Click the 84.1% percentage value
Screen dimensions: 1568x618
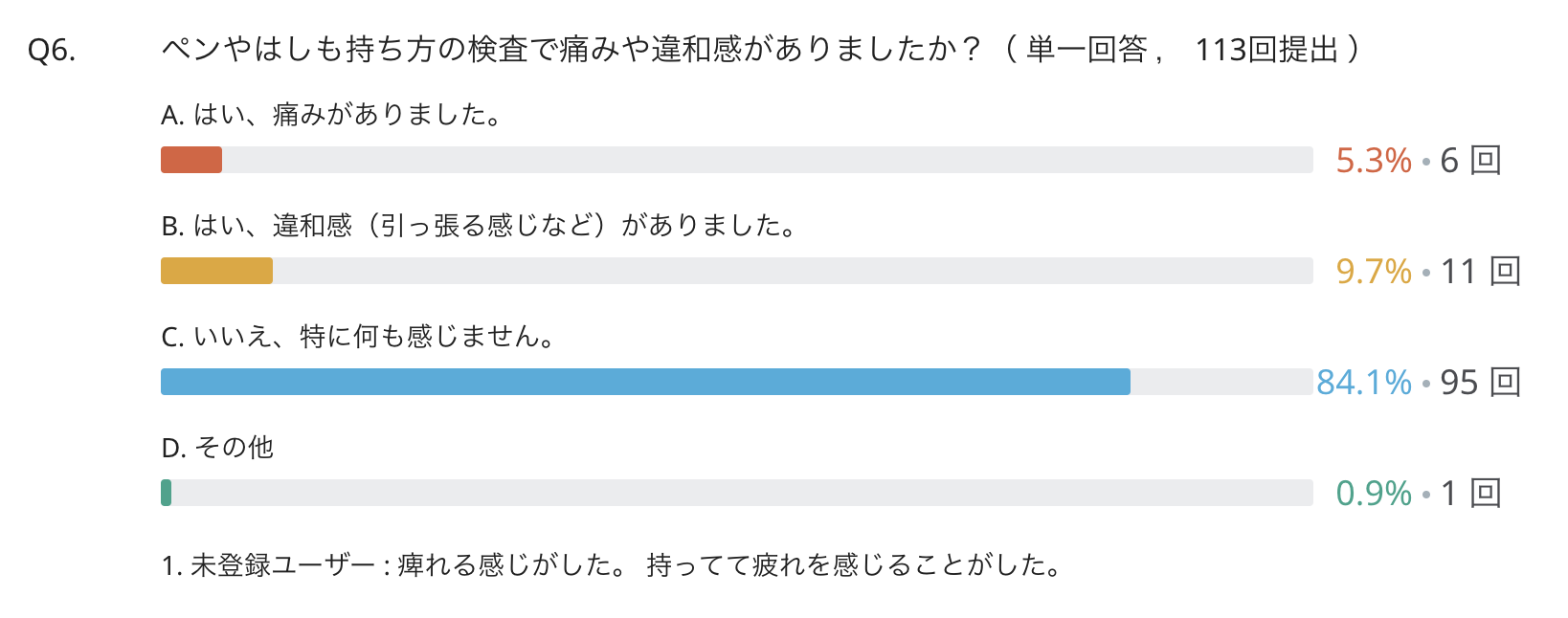(1364, 383)
